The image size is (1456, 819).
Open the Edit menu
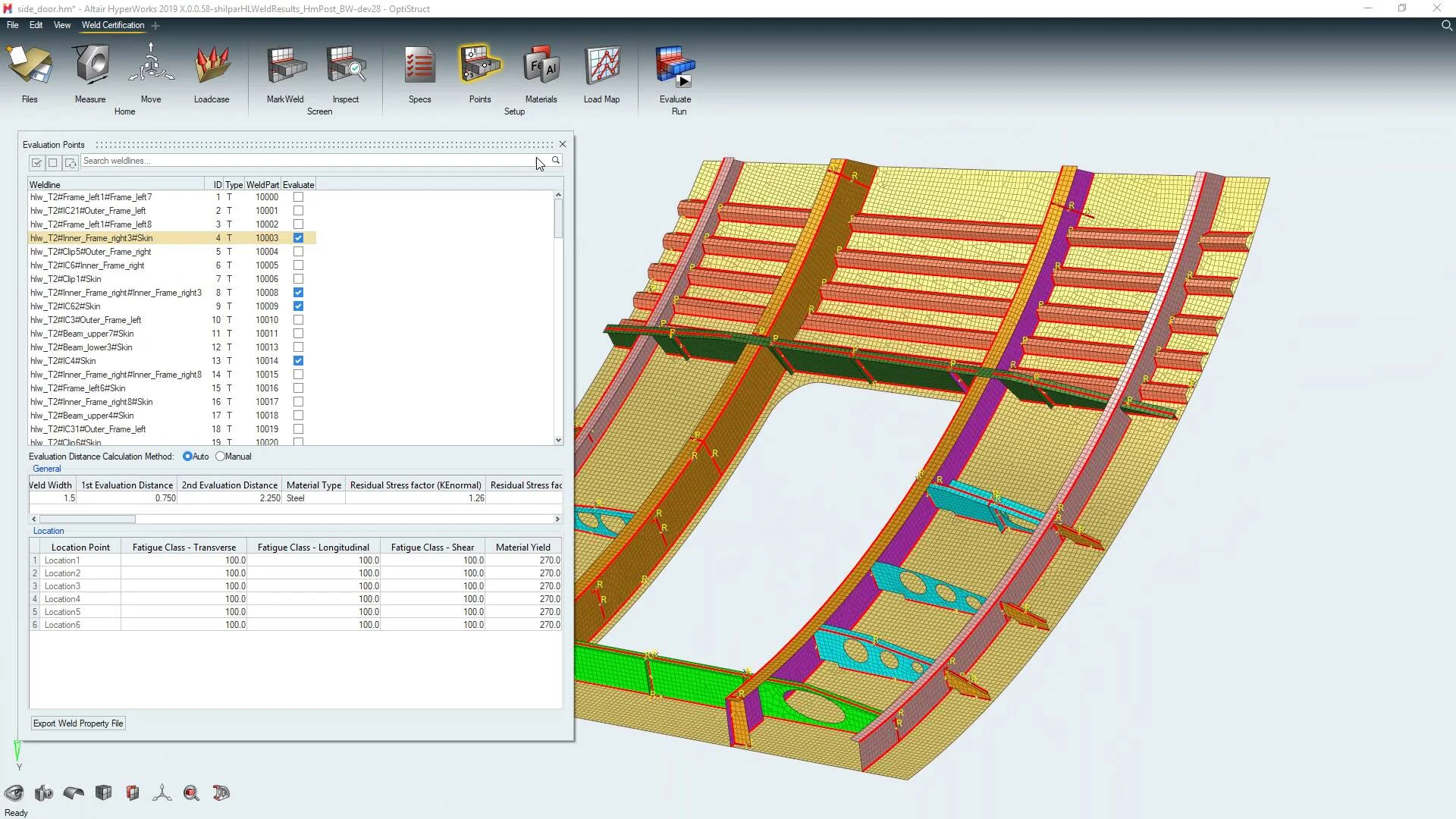coord(36,25)
